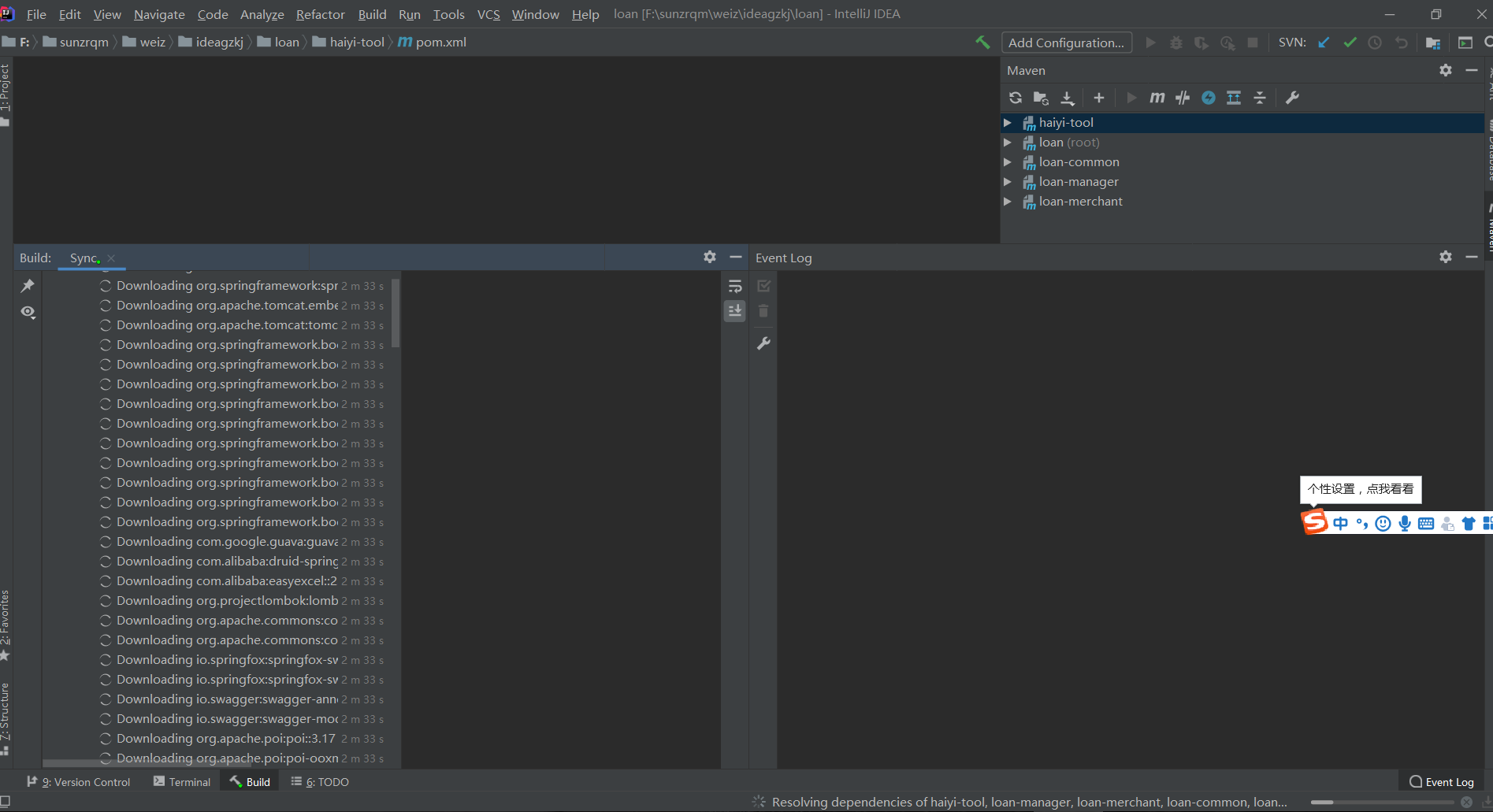Toggle Skip Tests mode in Maven
This screenshot has width=1493, height=812.
[1209, 98]
